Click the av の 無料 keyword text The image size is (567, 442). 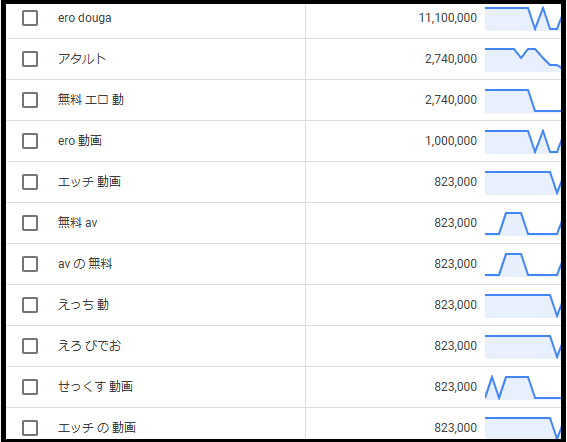tap(85, 264)
